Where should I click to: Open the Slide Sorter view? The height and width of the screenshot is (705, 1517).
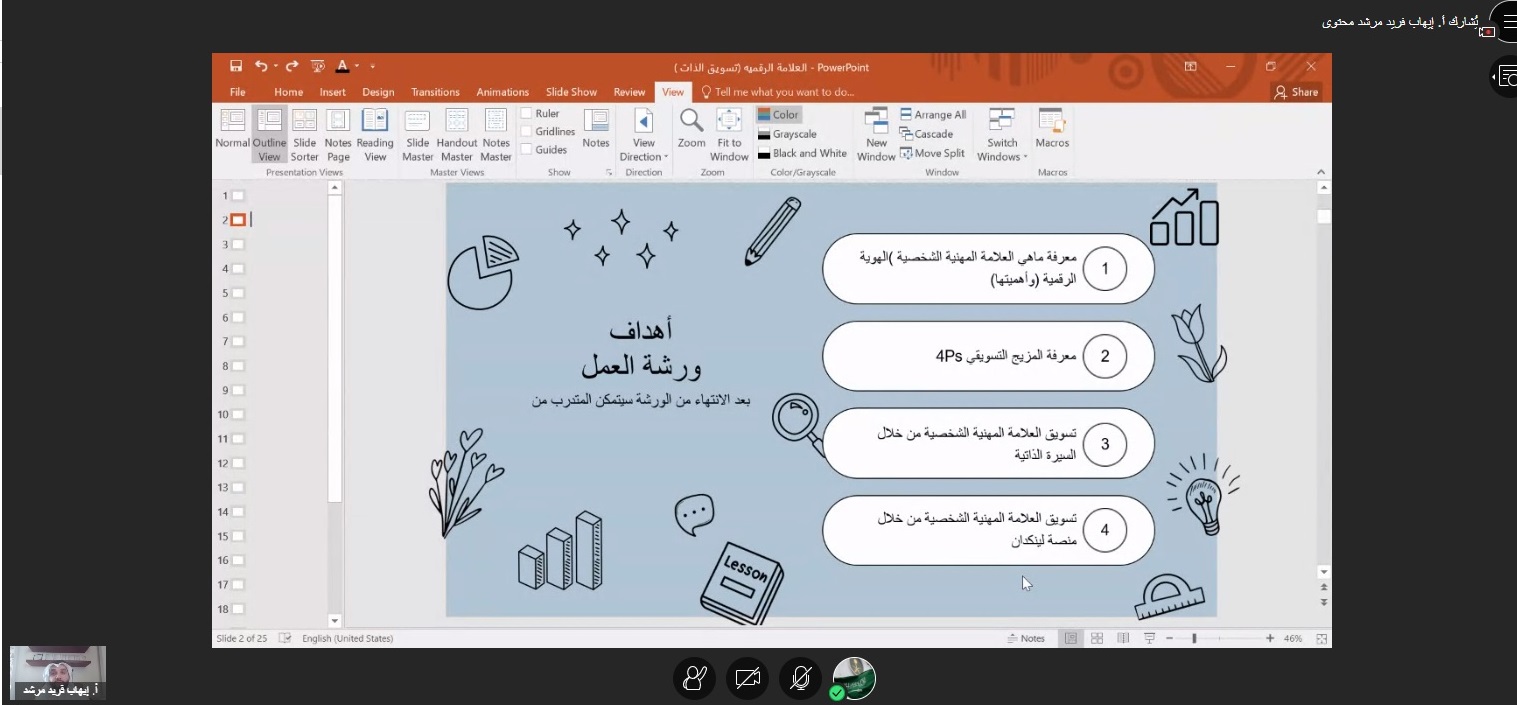(304, 134)
